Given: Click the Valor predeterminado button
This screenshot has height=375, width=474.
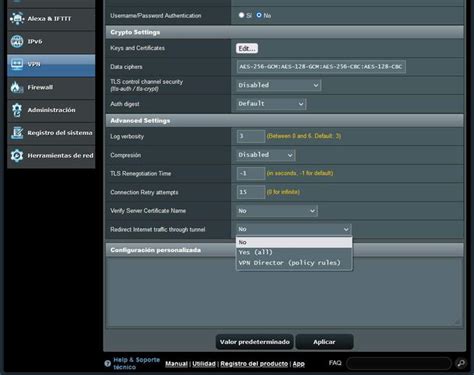Looking at the screenshot, I should point(255,342).
